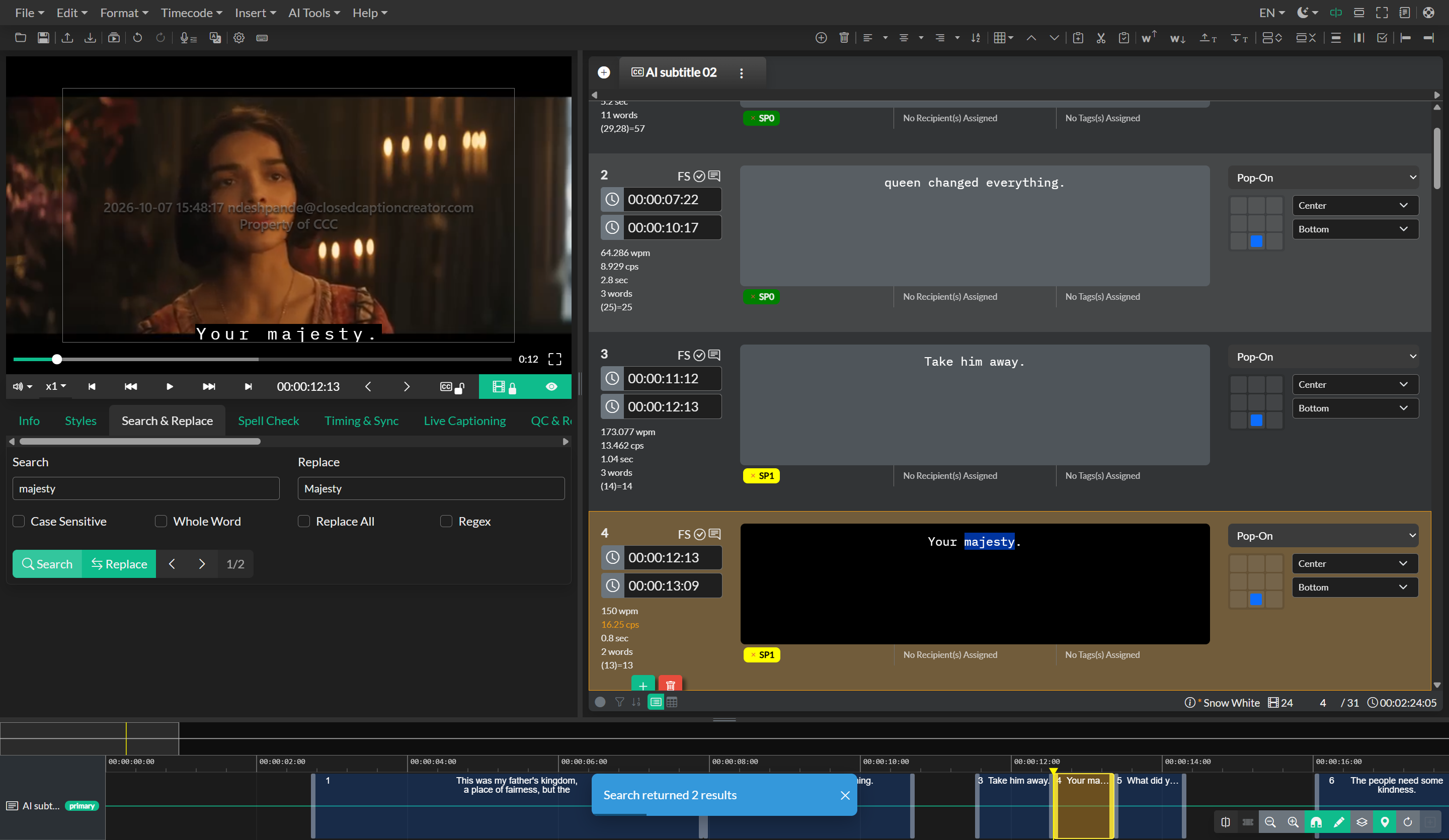
Task: Click the Search text field containing majesty
Action: (146, 489)
